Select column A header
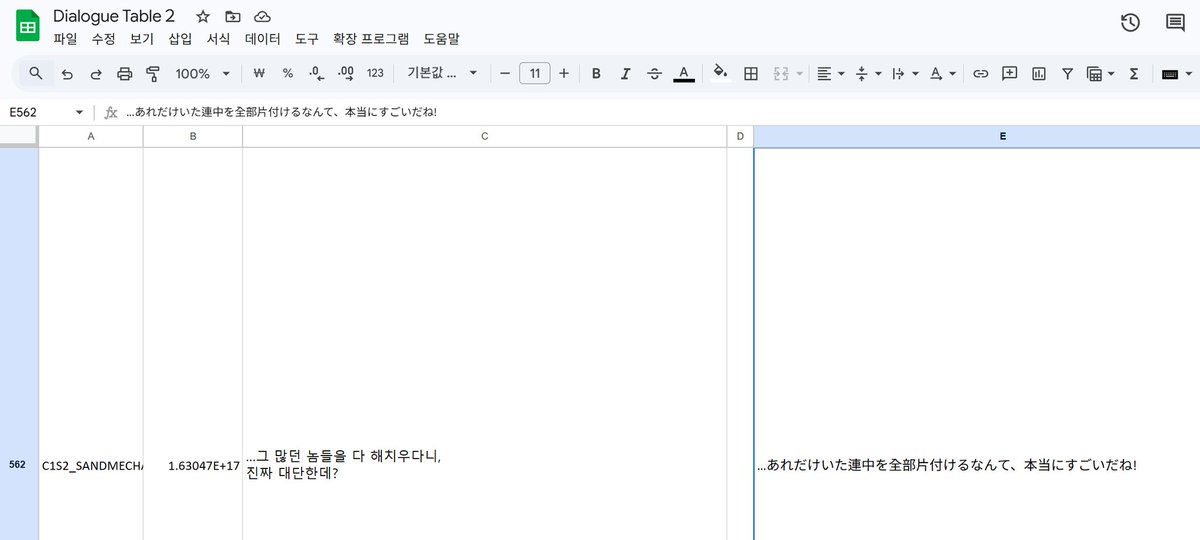 click(91, 136)
